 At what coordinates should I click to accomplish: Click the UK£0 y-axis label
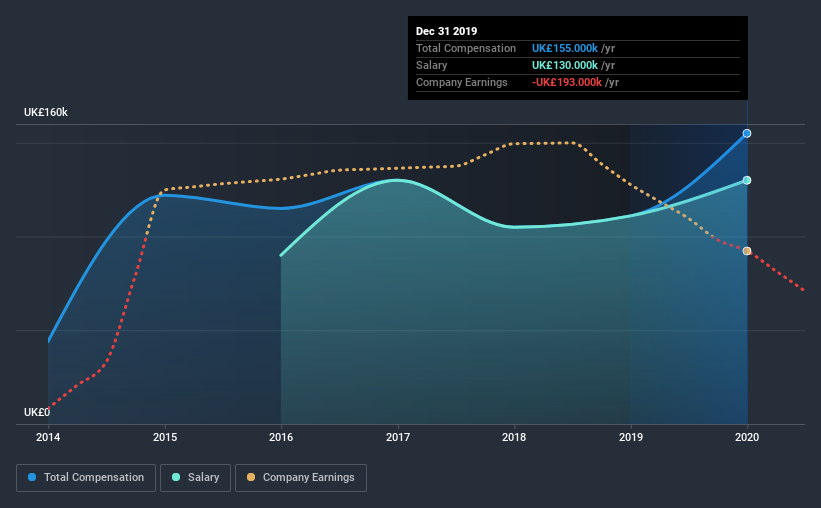37,413
